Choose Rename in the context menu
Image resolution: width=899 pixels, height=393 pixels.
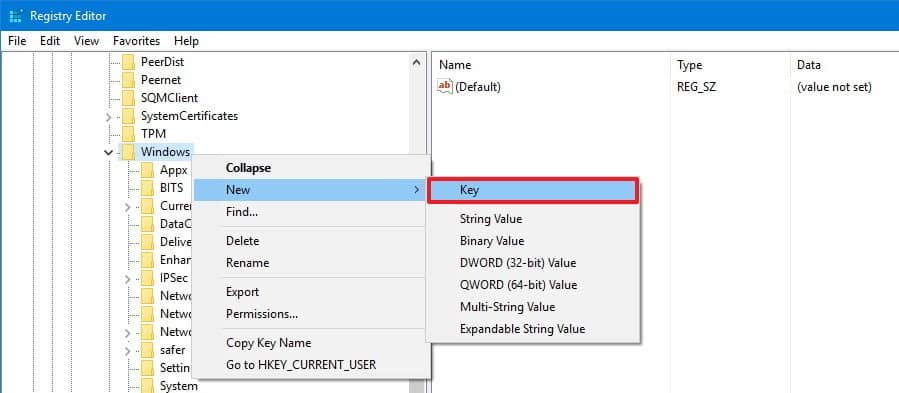point(311,263)
